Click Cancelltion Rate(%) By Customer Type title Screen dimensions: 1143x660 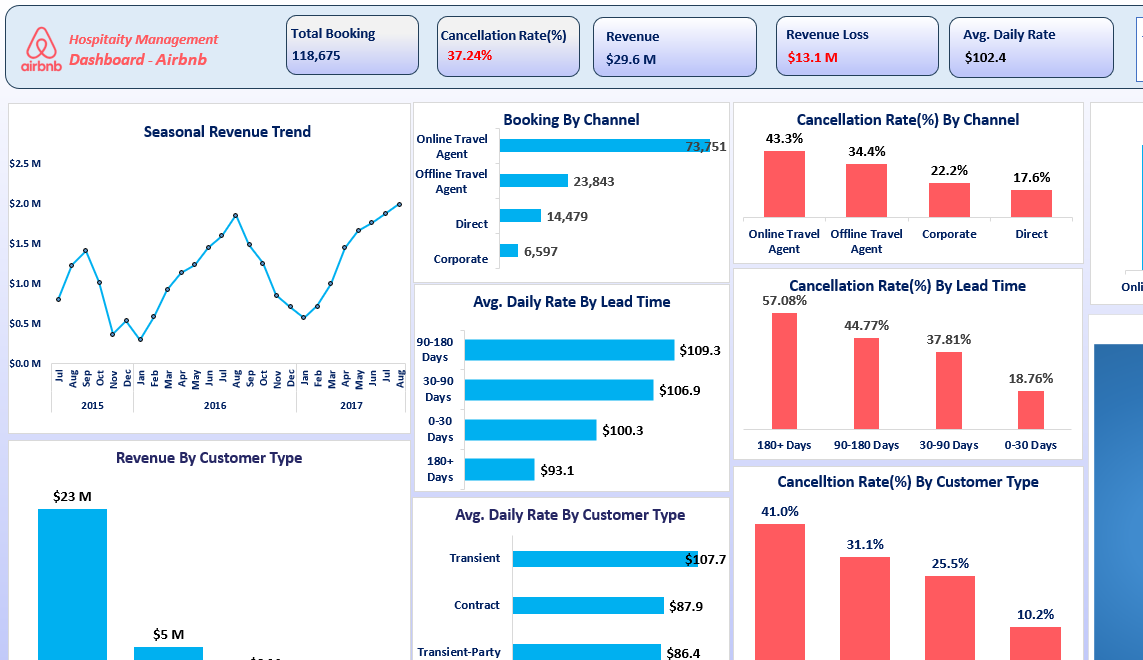908,482
